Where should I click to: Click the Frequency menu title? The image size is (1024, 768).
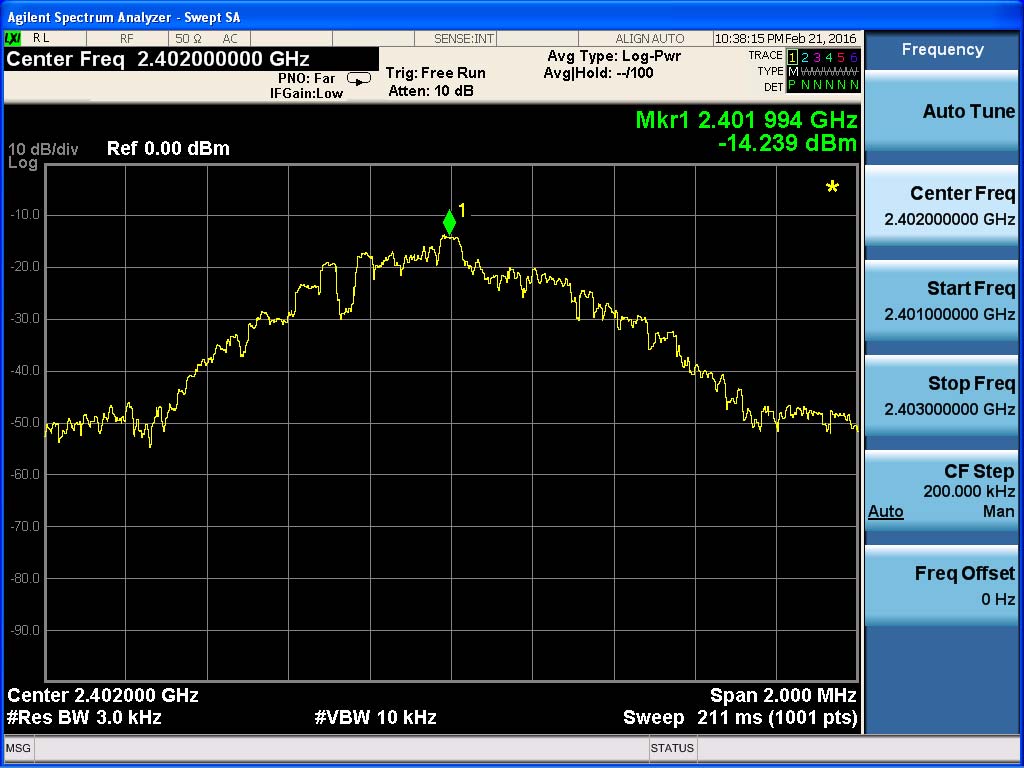[942, 50]
